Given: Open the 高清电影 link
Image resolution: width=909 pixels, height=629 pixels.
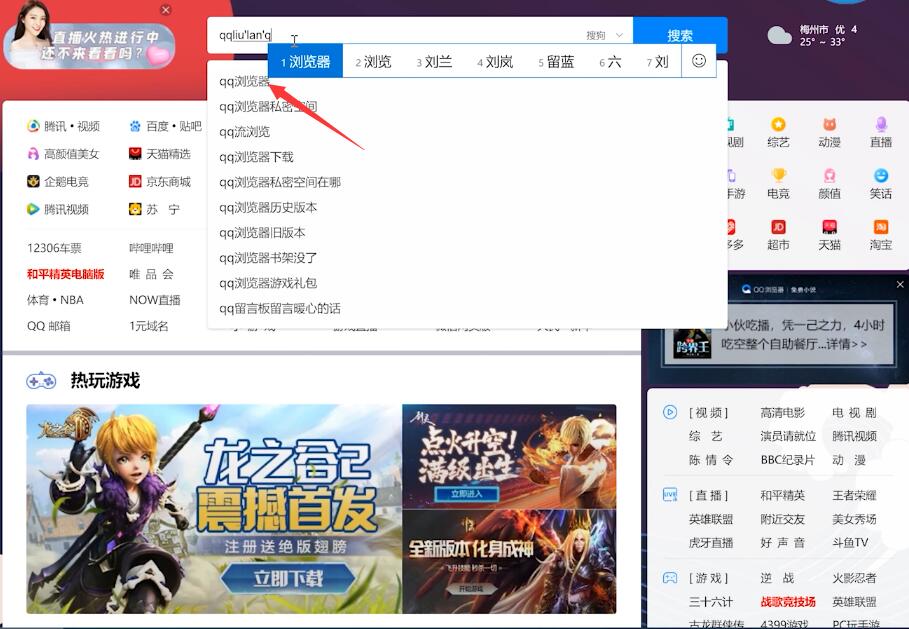Looking at the screenshot, I should coord(783,413).
